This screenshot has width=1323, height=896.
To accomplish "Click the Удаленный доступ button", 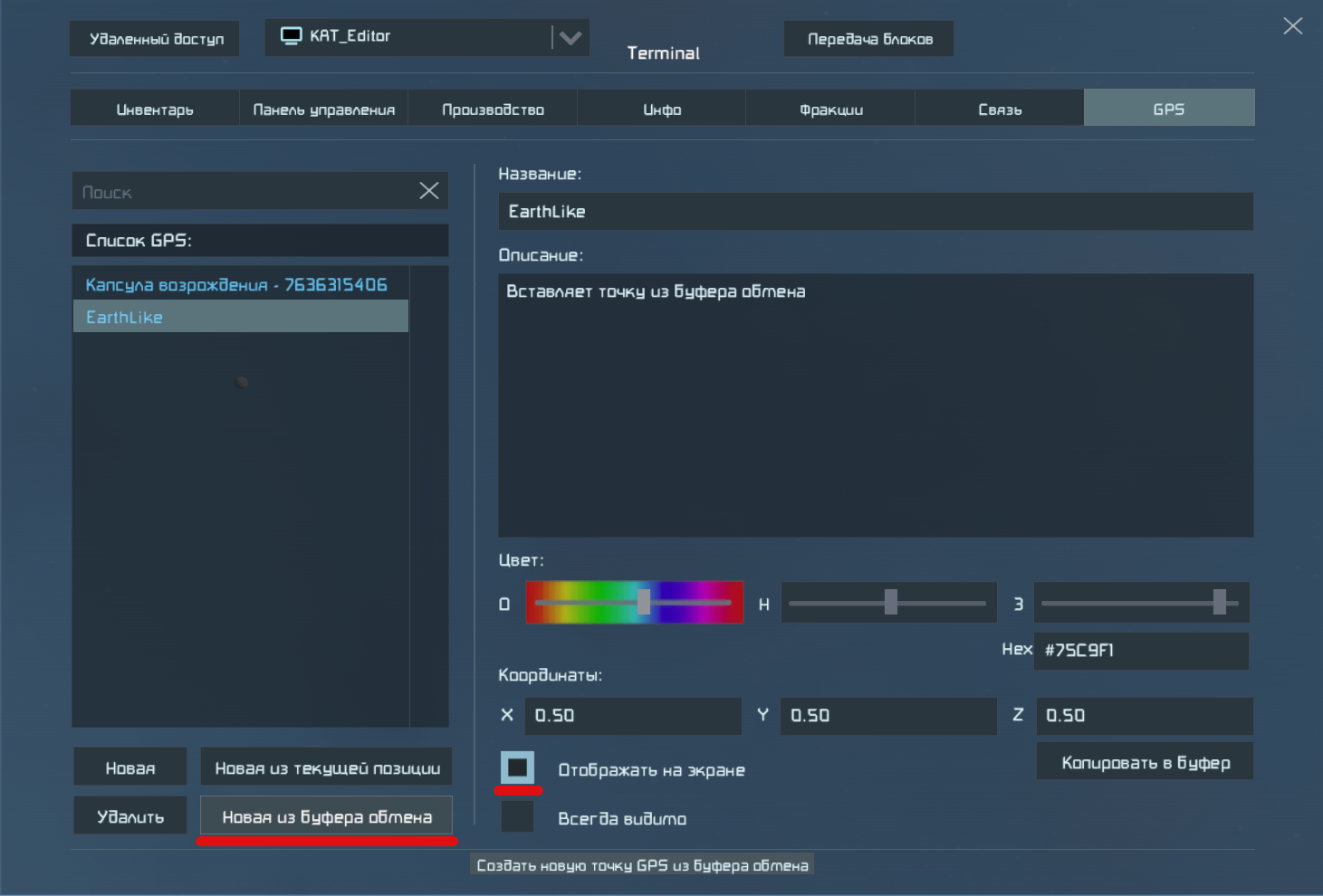I will point(155,39).
